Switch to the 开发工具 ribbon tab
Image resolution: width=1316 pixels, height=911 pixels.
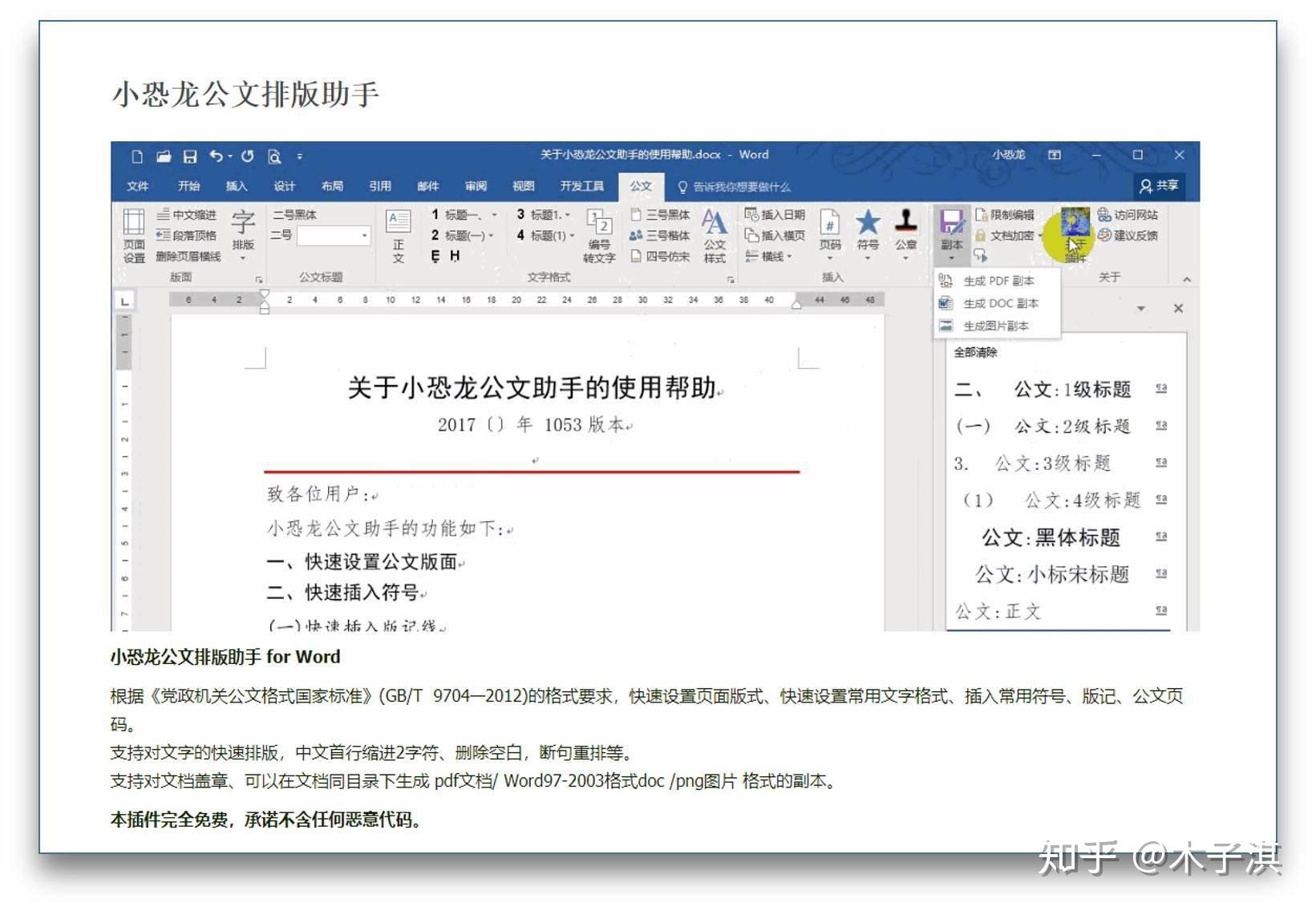pyautogui.click(x=581, y=186)
